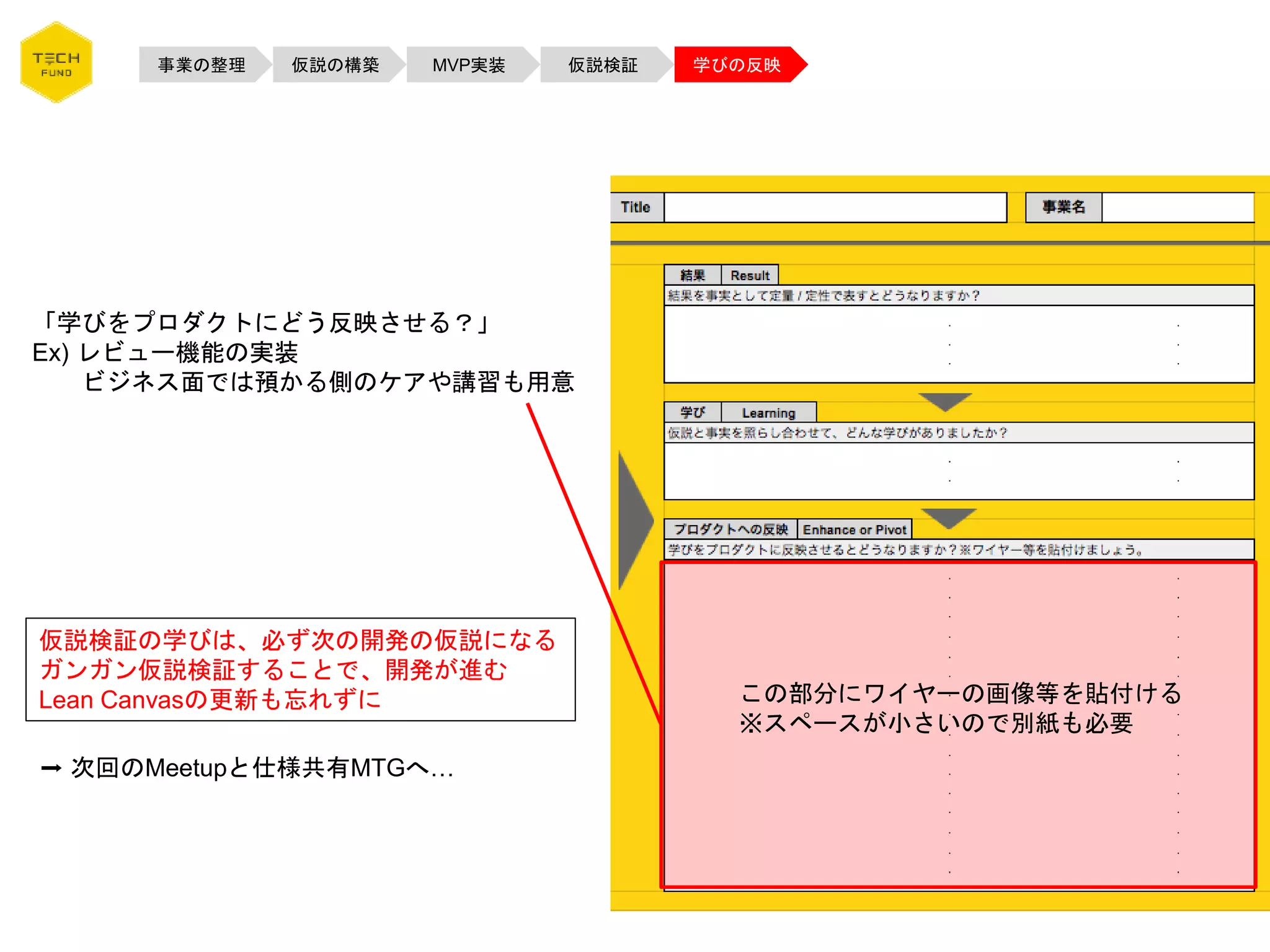Click the red line 仮説検証の学びは、必ず次の開発の仮説になる
Viewport: 1270px width, 952px height.
(298, 640)
